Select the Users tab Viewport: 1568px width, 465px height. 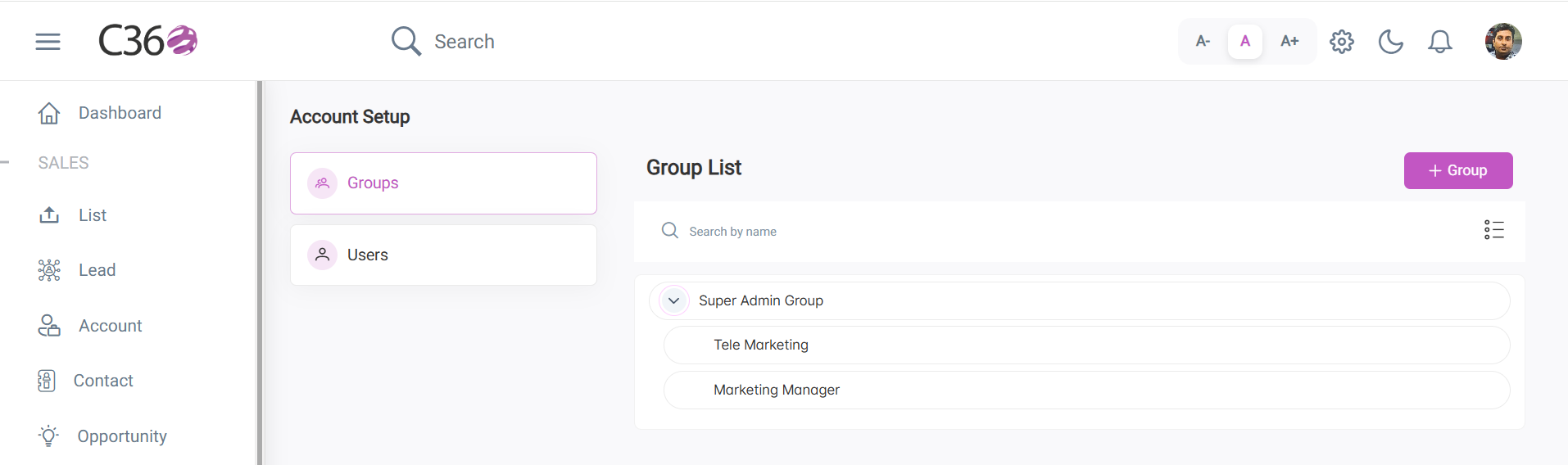[443, 255]
